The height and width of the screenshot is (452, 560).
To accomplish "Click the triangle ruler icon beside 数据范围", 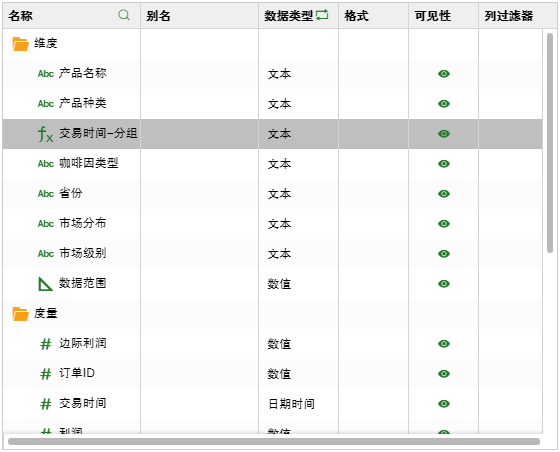I will coord(45,284).
